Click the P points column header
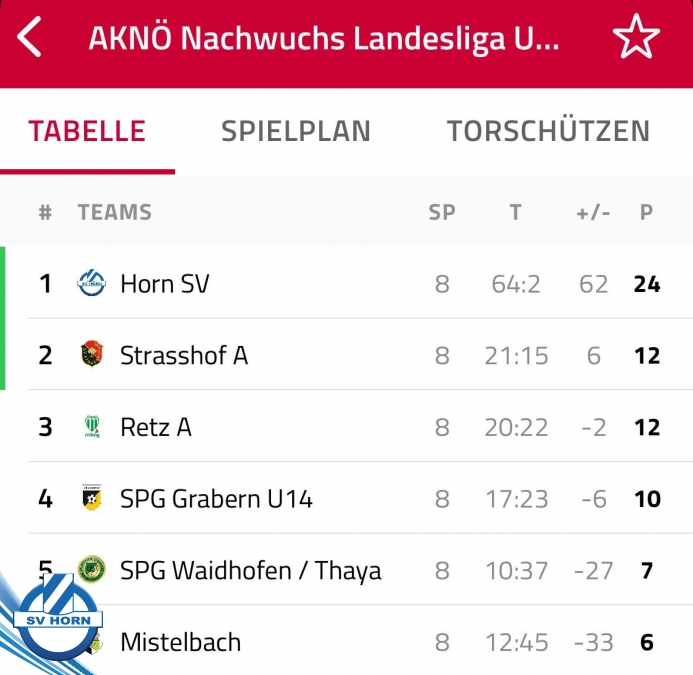The height and width of the screenshot is (675, 693). (647, 212)
